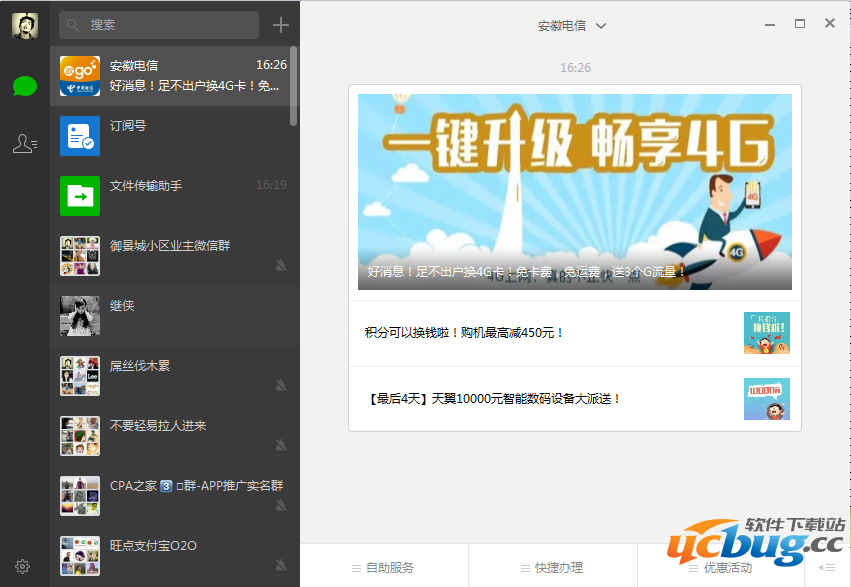Screen dimensions: 851x587
Task: Click into the 搜索 search box
Action: coord(158,25)
